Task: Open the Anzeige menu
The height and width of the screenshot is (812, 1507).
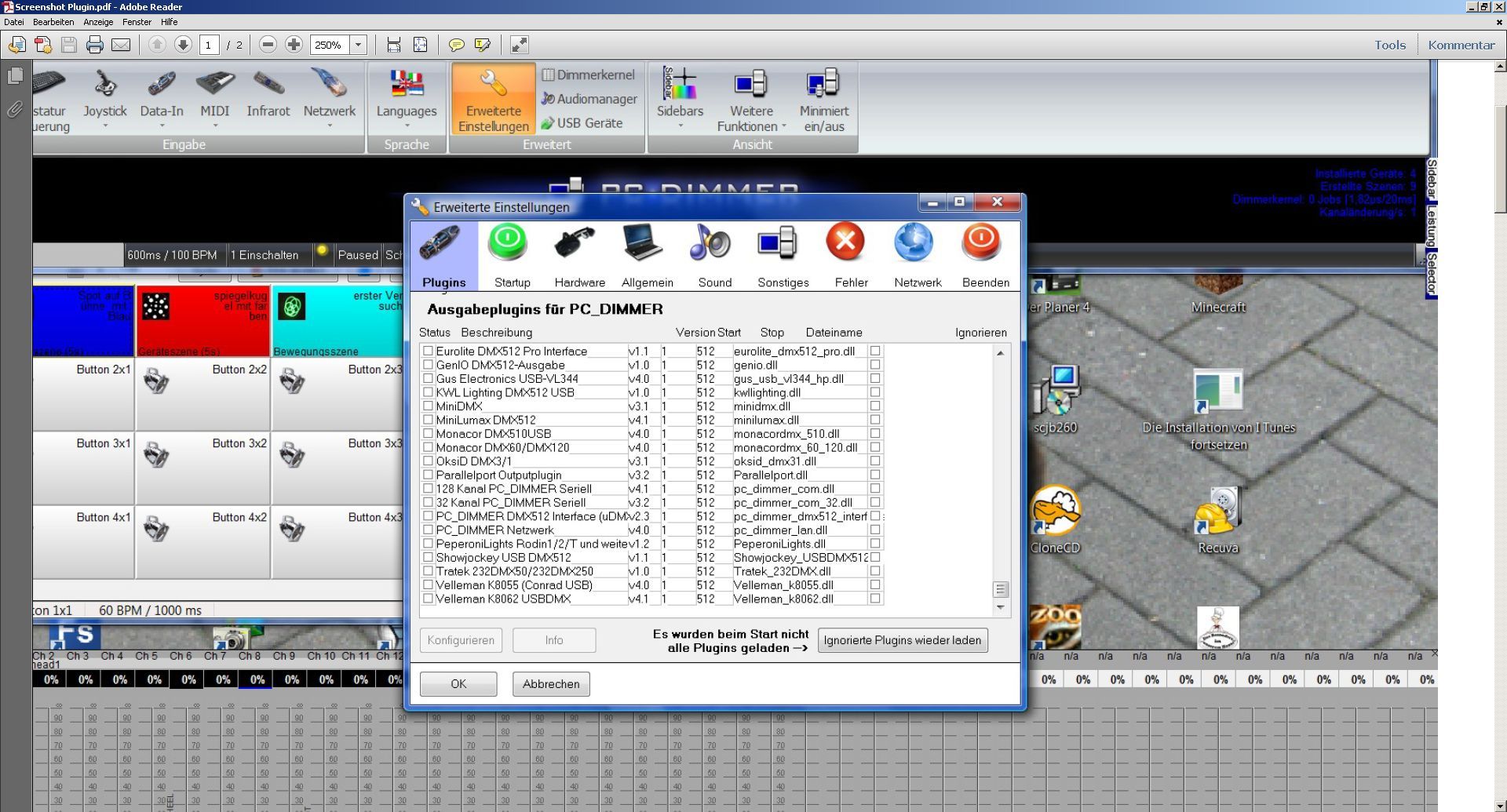Action: (98, 22)
